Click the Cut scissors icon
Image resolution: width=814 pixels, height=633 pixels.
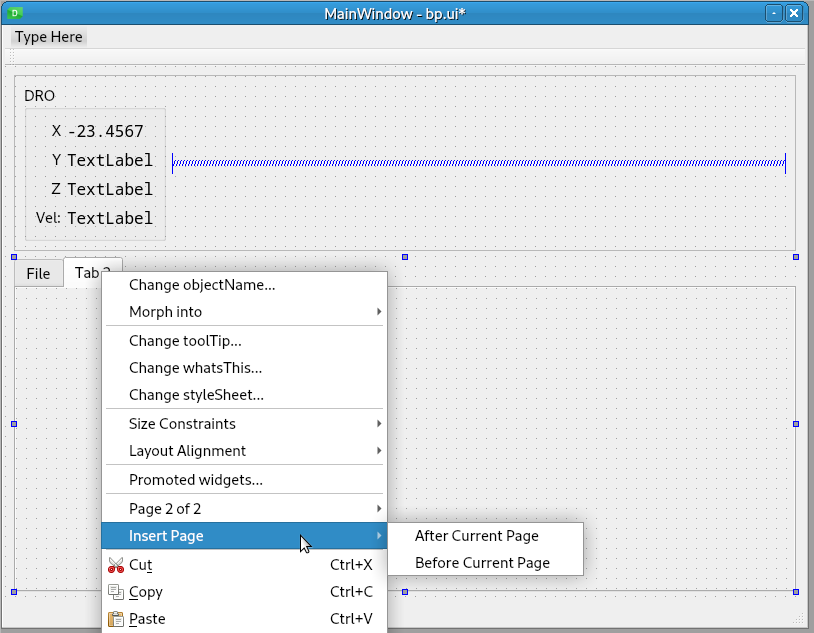tap(116, 565)
